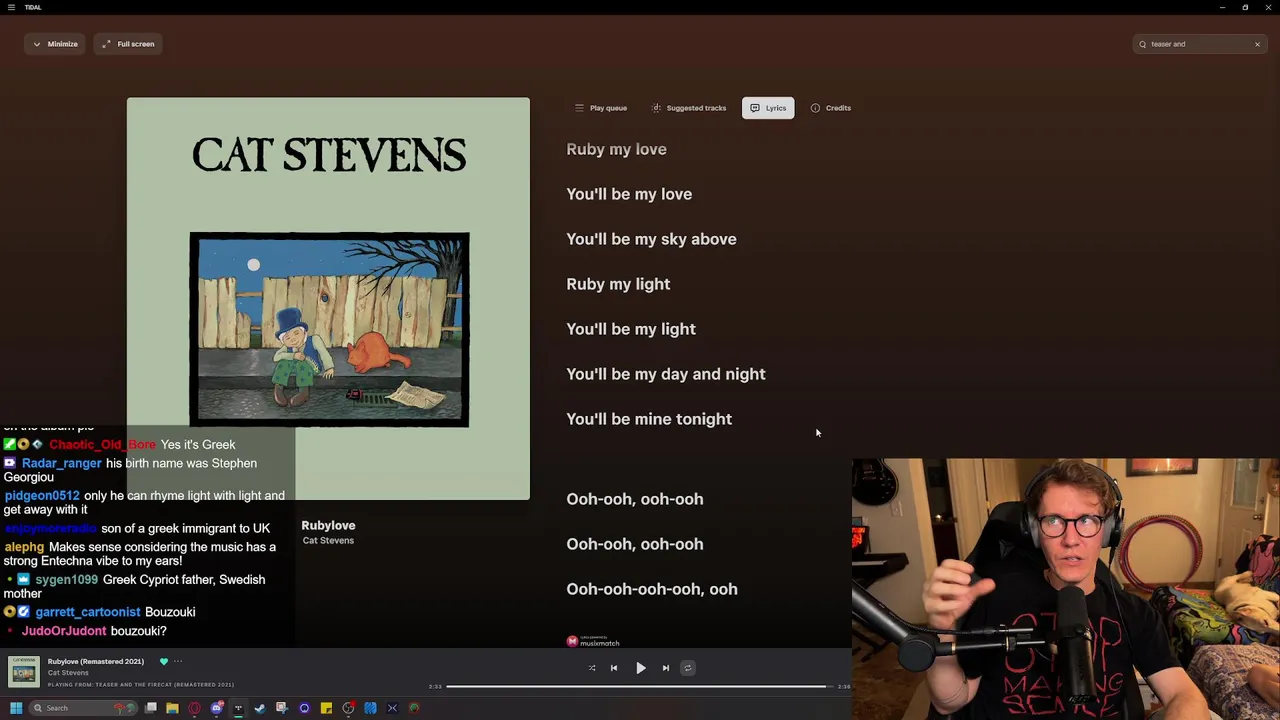Open Discord from the taskbar
The image size is (1280, 720).
coord(216,708)
